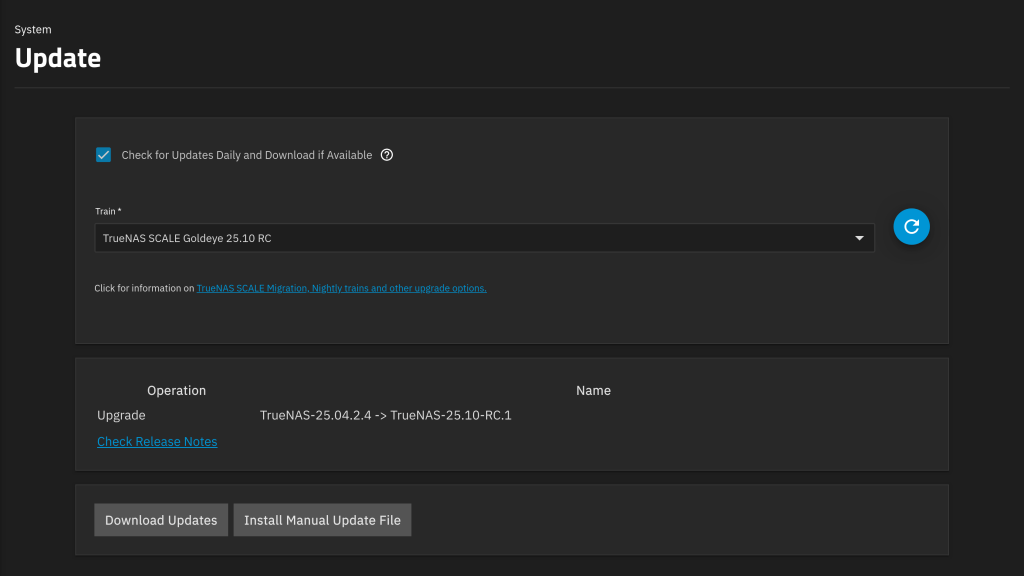1024x576 pixels.
Task: Click the System breadcrumb label
Action: tap(33, 30)
